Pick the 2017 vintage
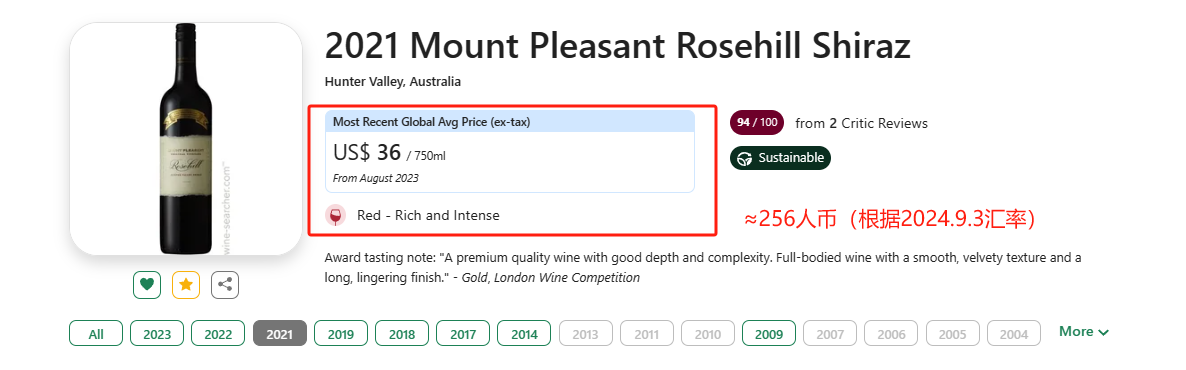 point(464,334)
